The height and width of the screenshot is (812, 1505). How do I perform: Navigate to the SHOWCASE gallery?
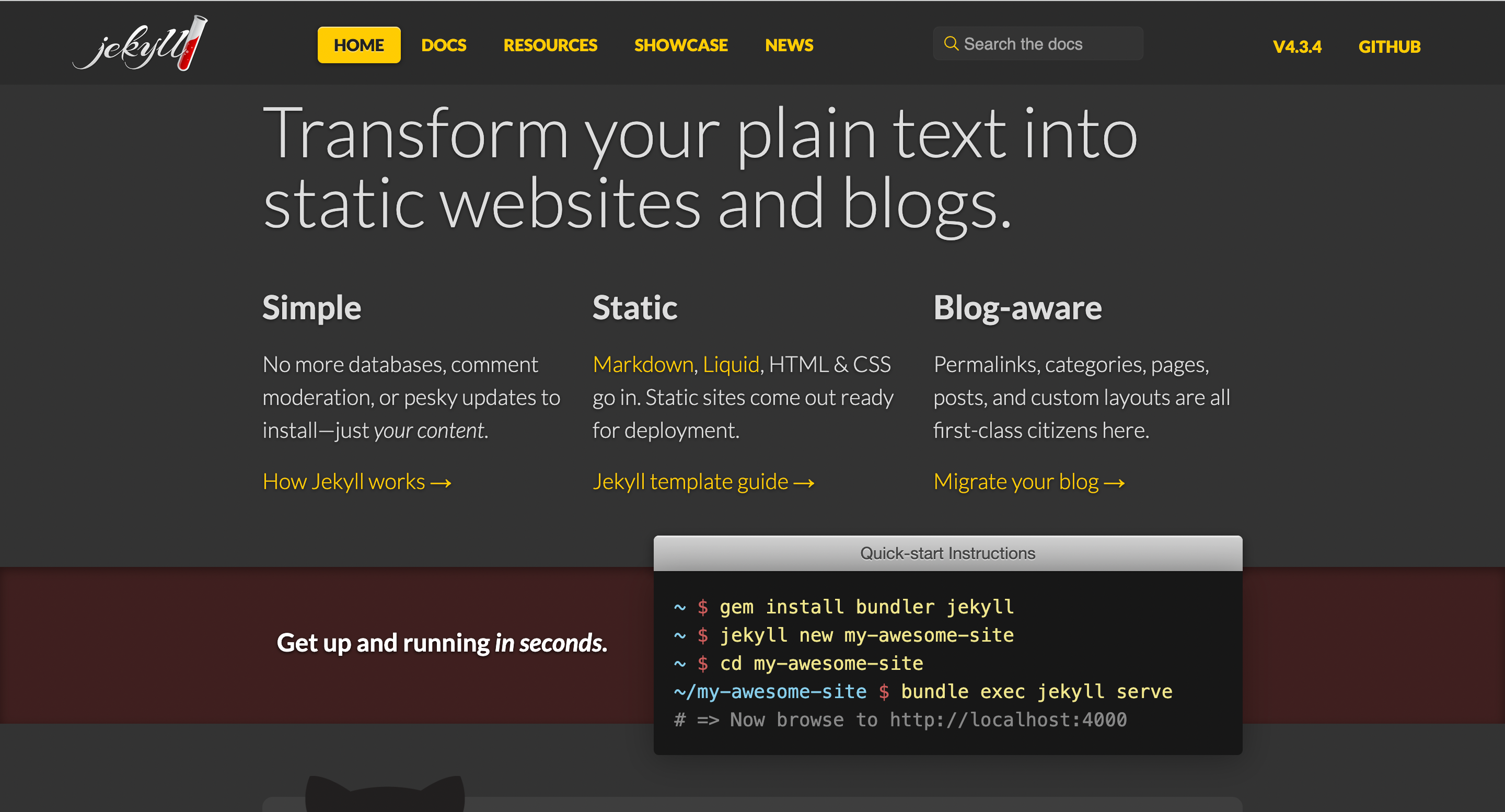[680, 45]
